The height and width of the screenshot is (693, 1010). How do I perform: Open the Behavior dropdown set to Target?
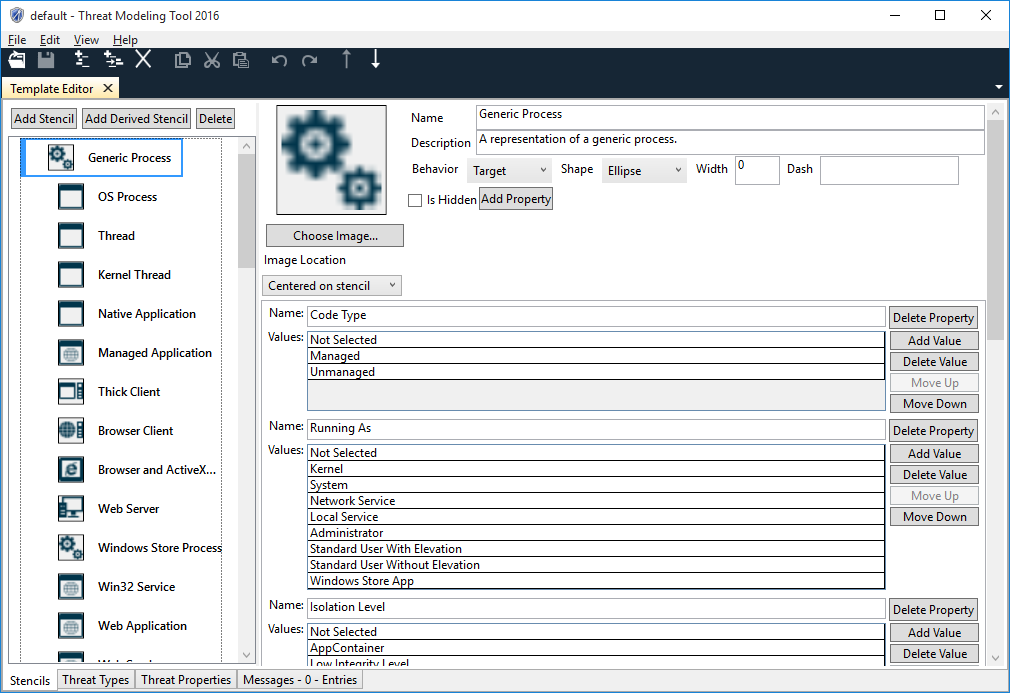coord(509,171)
